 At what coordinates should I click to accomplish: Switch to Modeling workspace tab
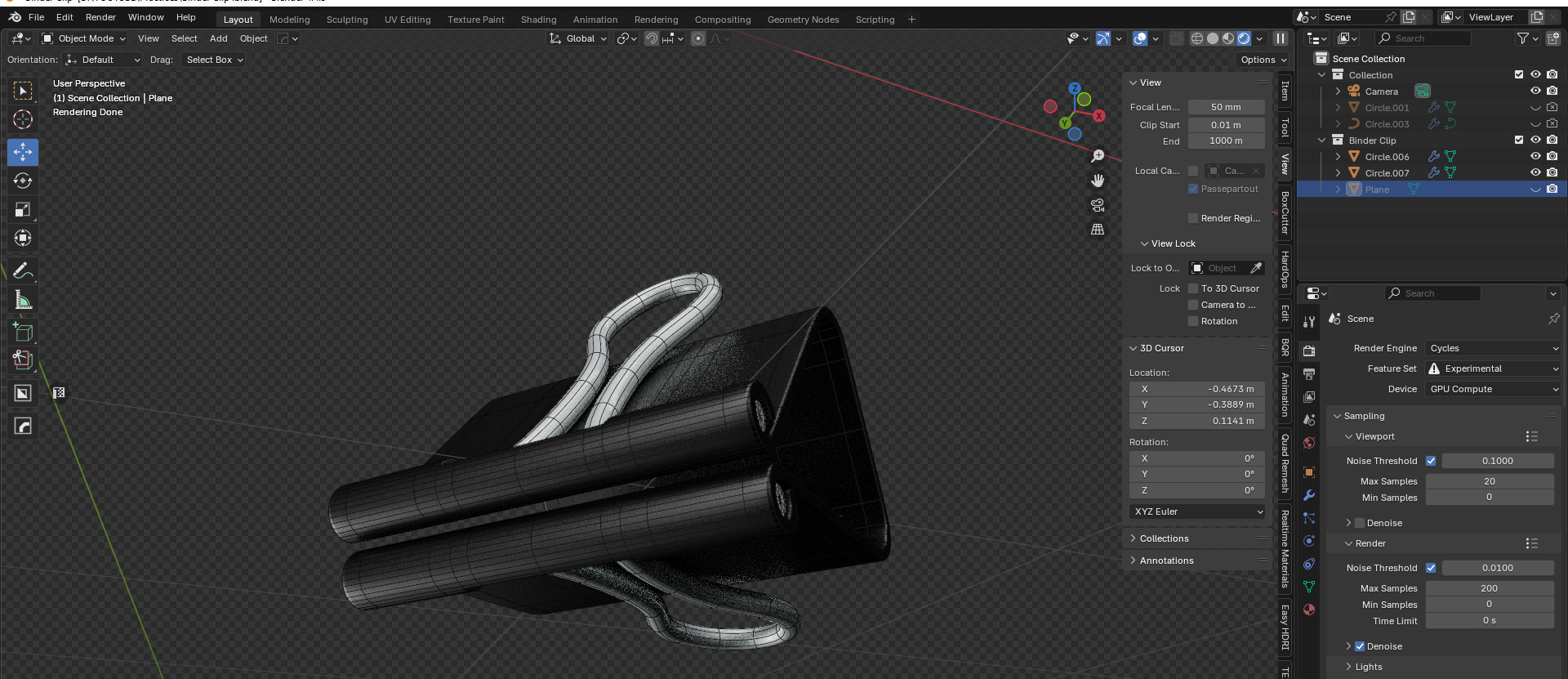coord(290,20)
